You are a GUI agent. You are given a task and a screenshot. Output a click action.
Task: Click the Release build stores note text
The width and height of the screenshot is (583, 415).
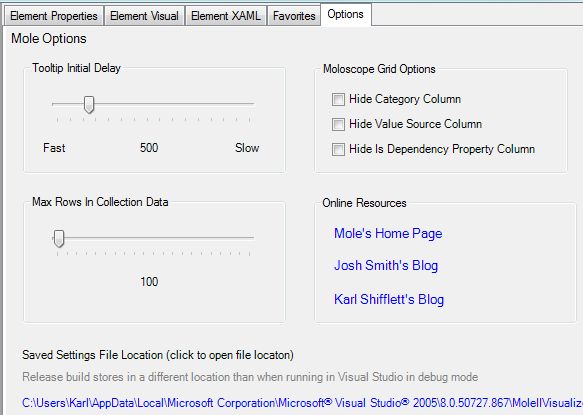250,377
